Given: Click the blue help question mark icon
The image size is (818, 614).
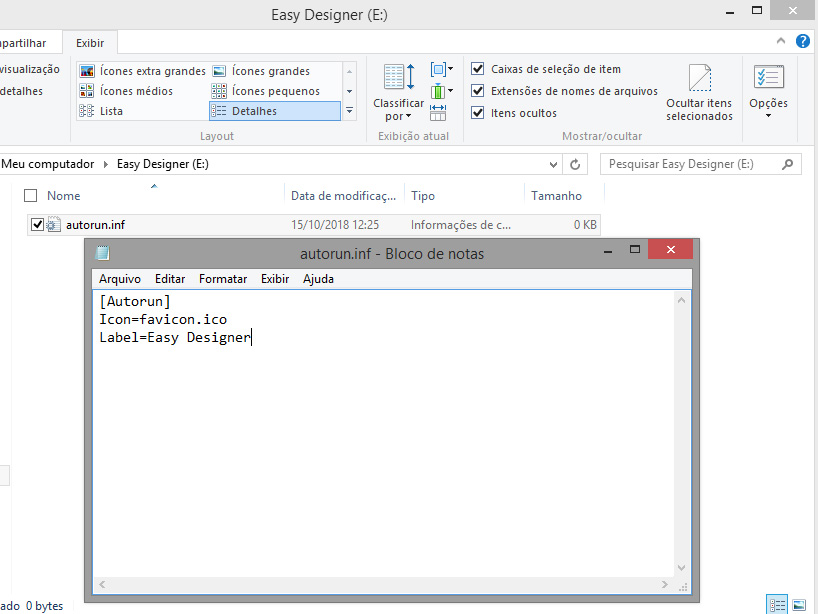Looking at the screenshot, I should 802,41.
